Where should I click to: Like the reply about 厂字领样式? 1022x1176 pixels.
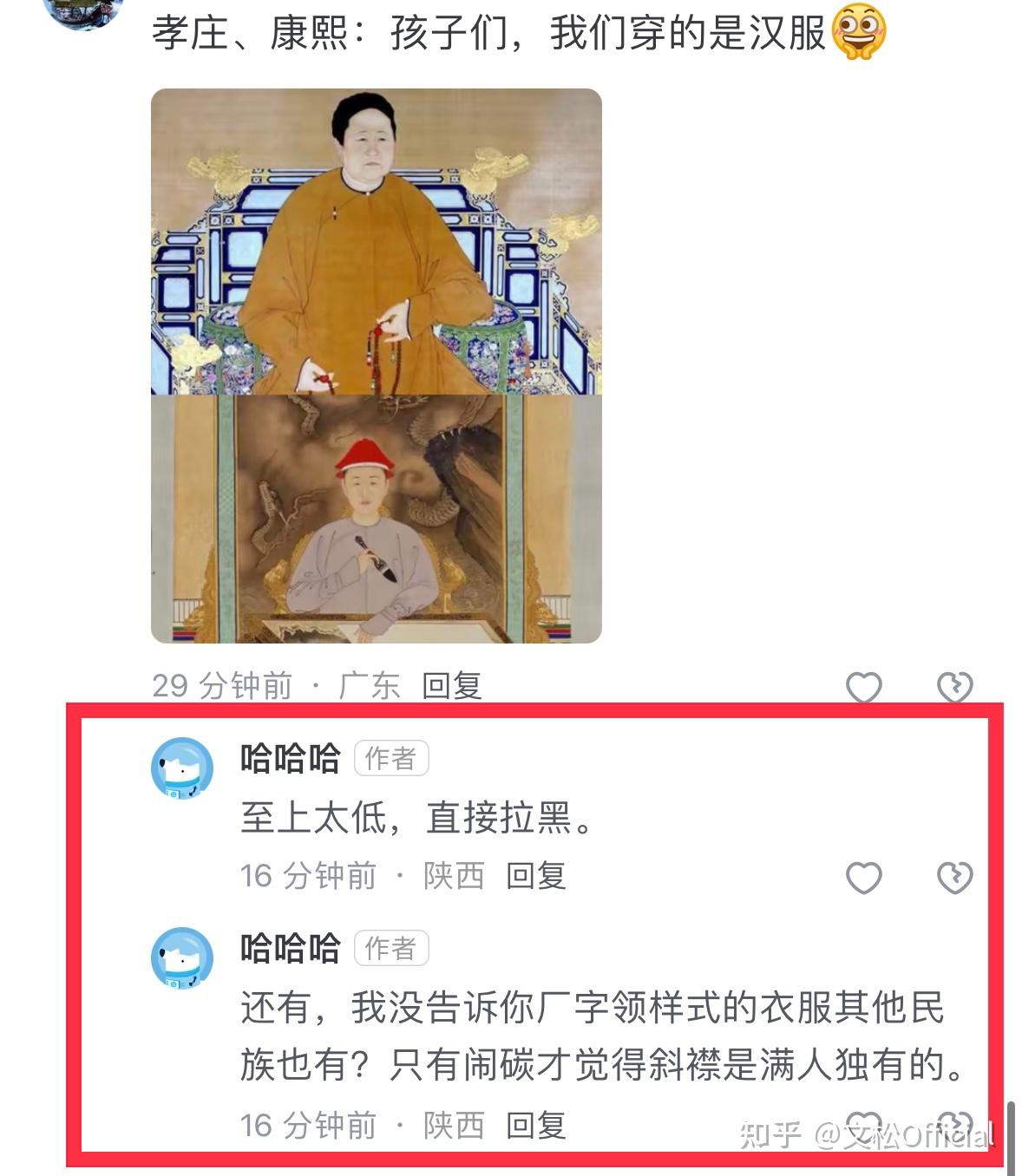[x=864, y=1126]
